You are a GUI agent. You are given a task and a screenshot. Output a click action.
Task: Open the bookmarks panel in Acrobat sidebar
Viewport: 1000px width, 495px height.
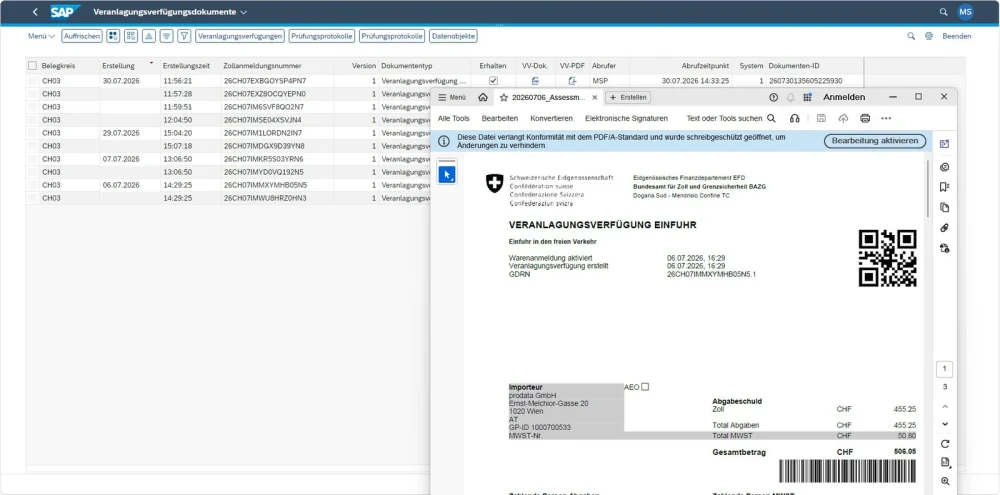pos(945,187)
